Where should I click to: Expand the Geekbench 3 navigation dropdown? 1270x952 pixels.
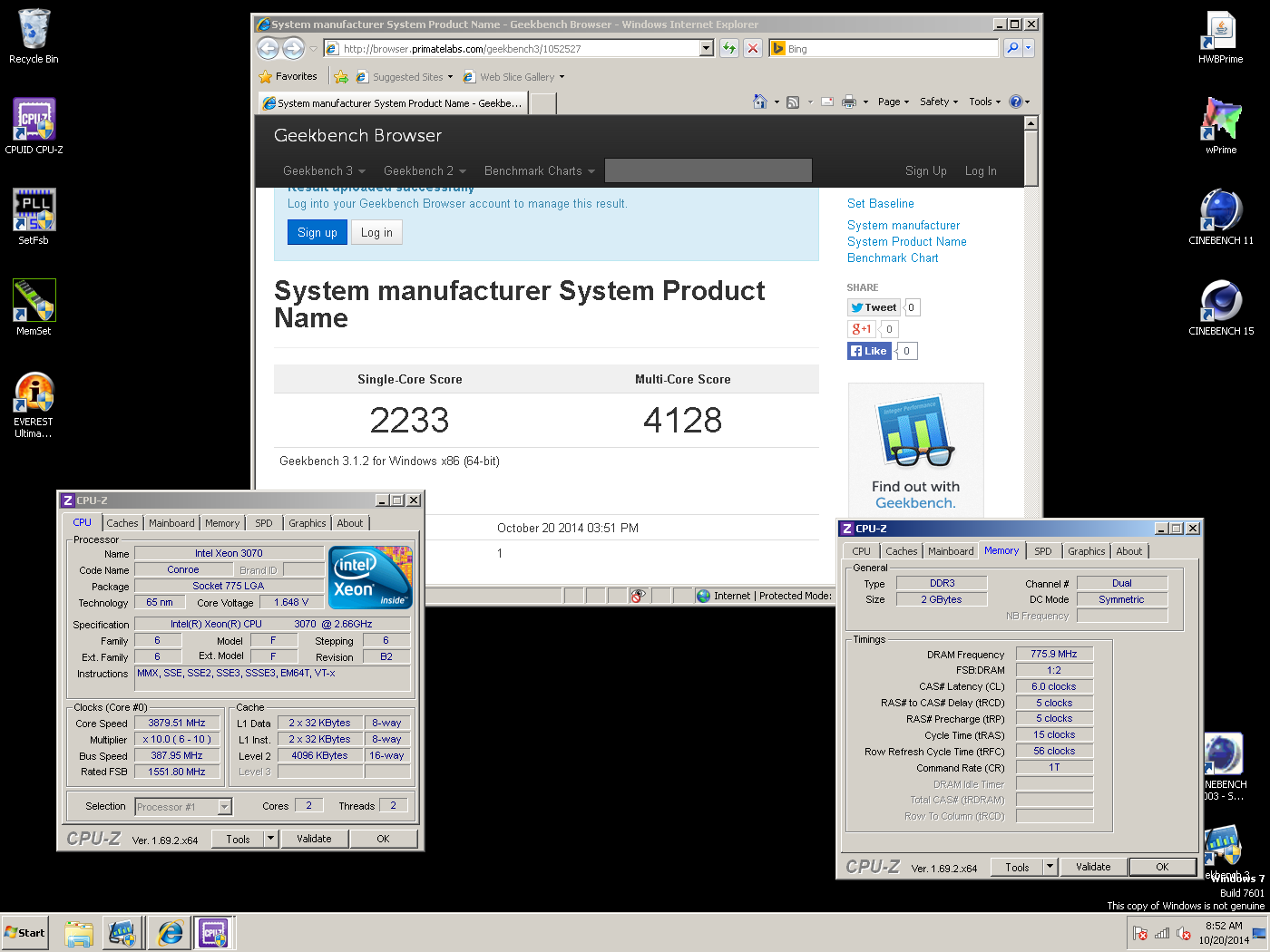[x=324, y=170]
